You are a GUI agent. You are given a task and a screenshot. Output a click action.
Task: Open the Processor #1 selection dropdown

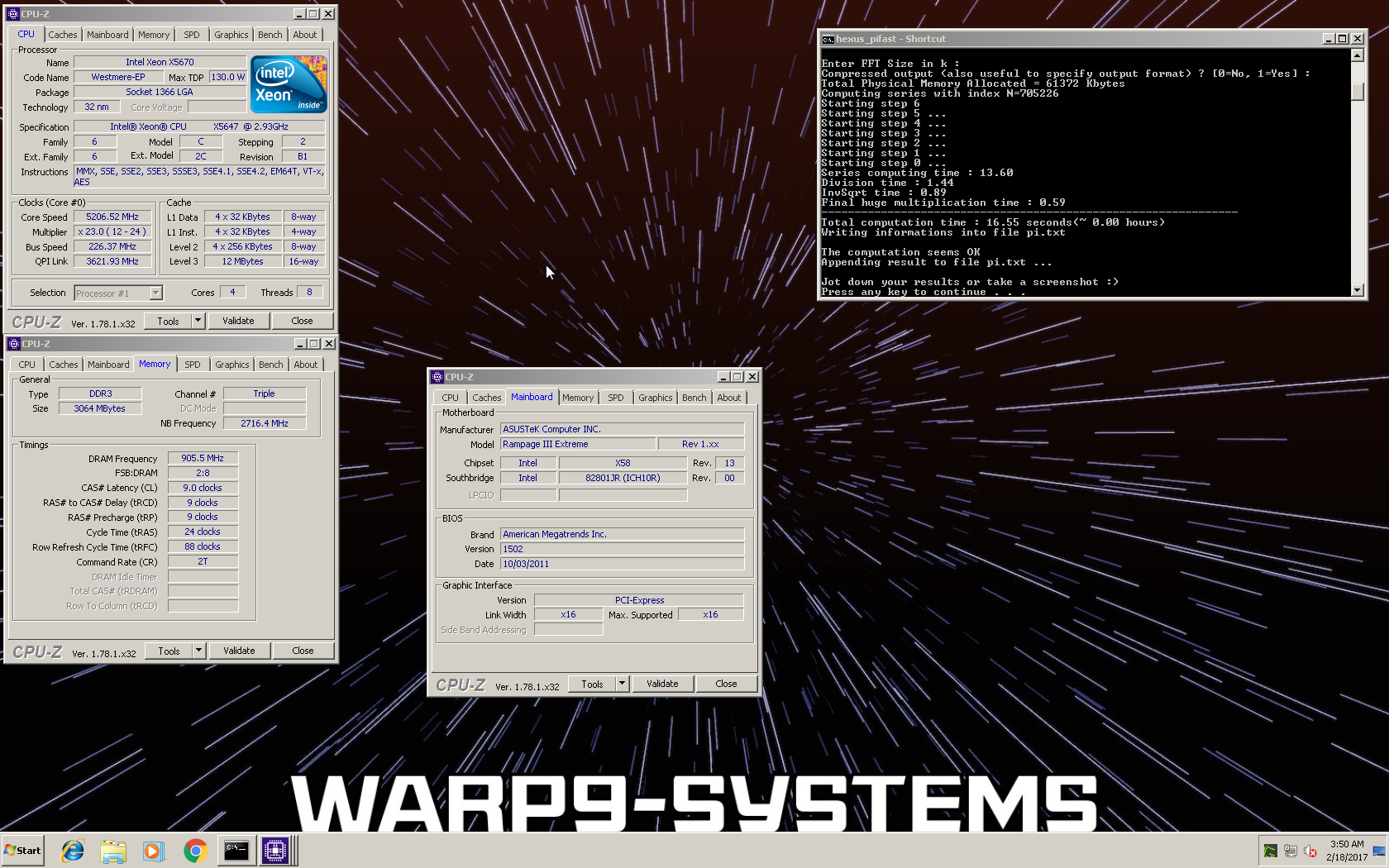coord(118,293)
